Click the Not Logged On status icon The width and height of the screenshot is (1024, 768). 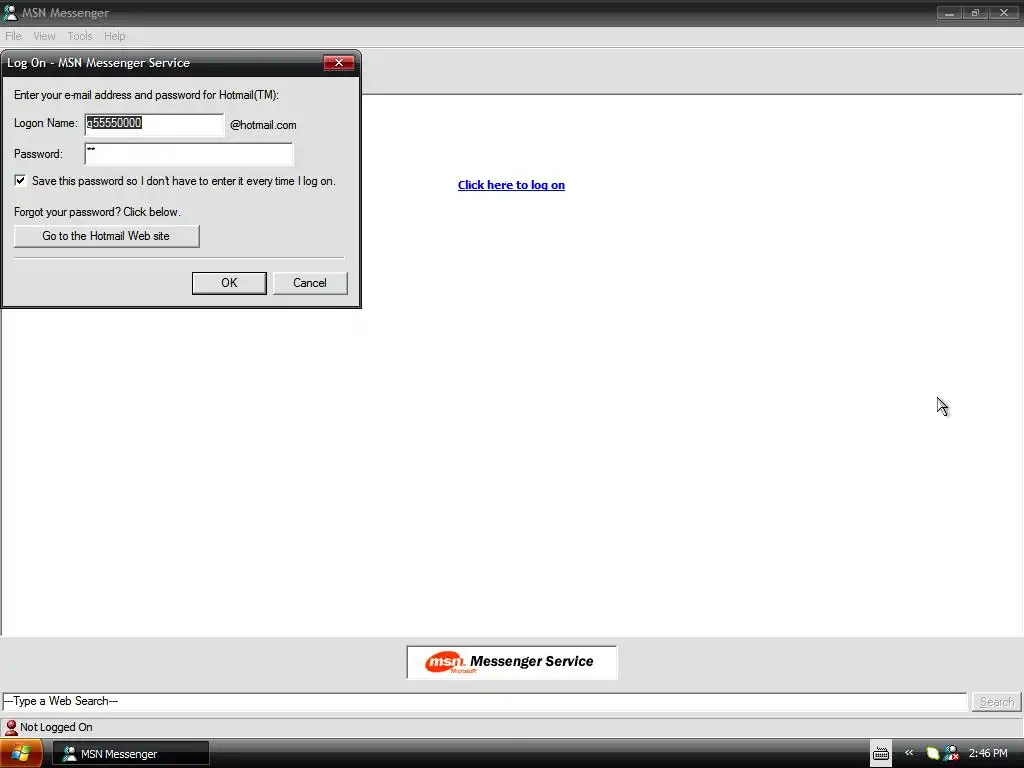11,727
